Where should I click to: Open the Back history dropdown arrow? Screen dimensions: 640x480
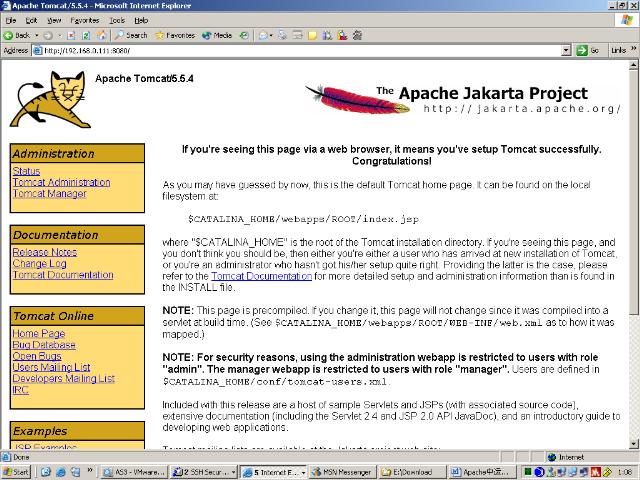(x=36, y=36)
